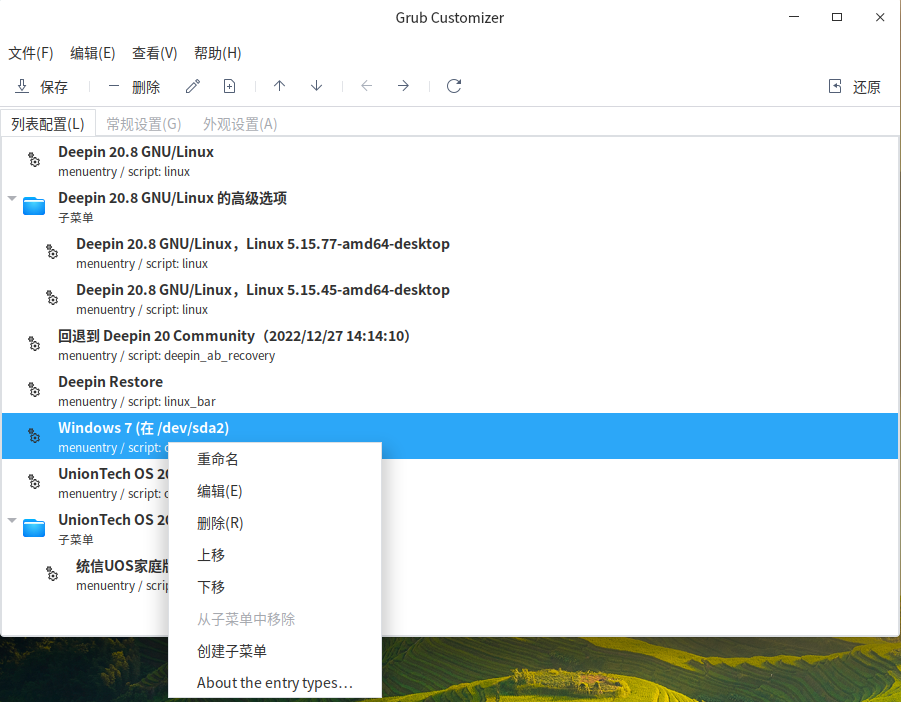The height and width of the screenshot is (702, 901).
Task: Switch to 外观设置(A) tab
Action: click(240, 124)
